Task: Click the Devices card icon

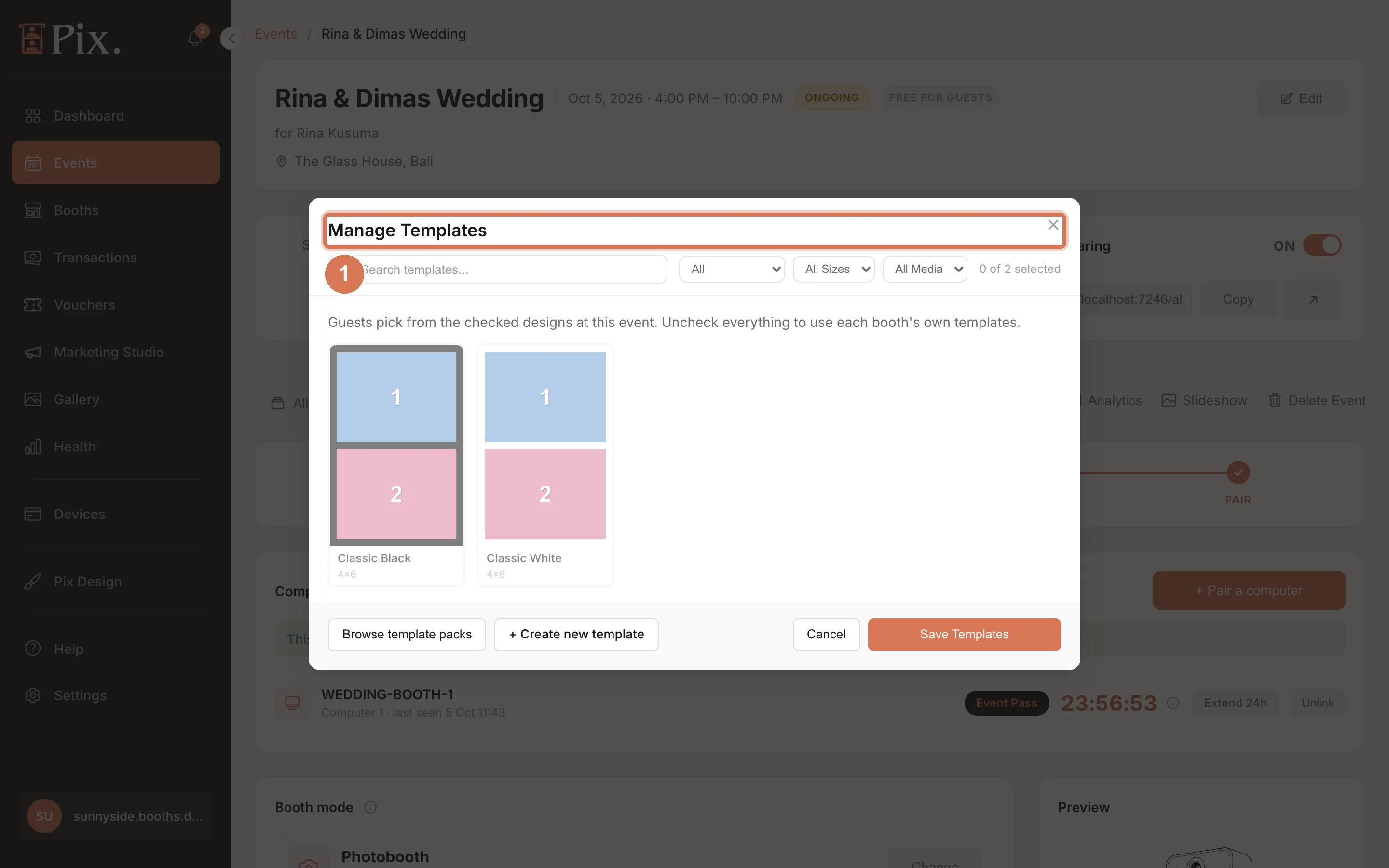Action: 33,515
